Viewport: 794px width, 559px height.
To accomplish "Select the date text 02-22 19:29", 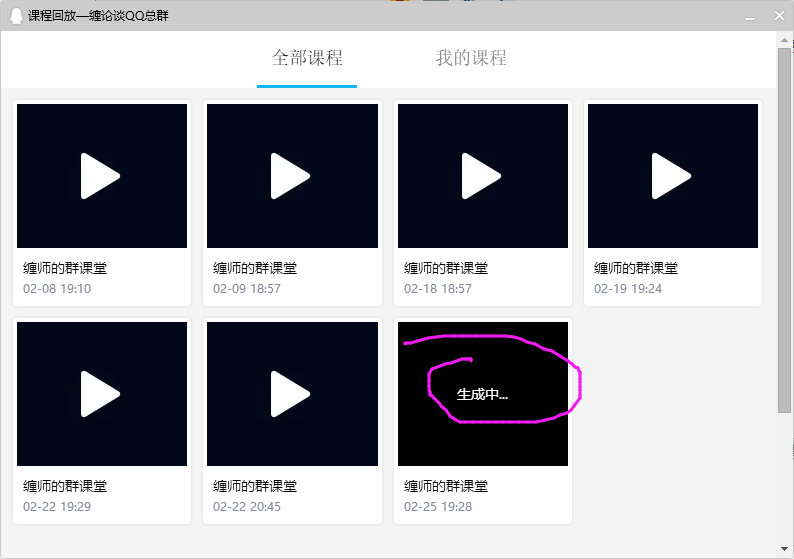I will tap(57, 507).
